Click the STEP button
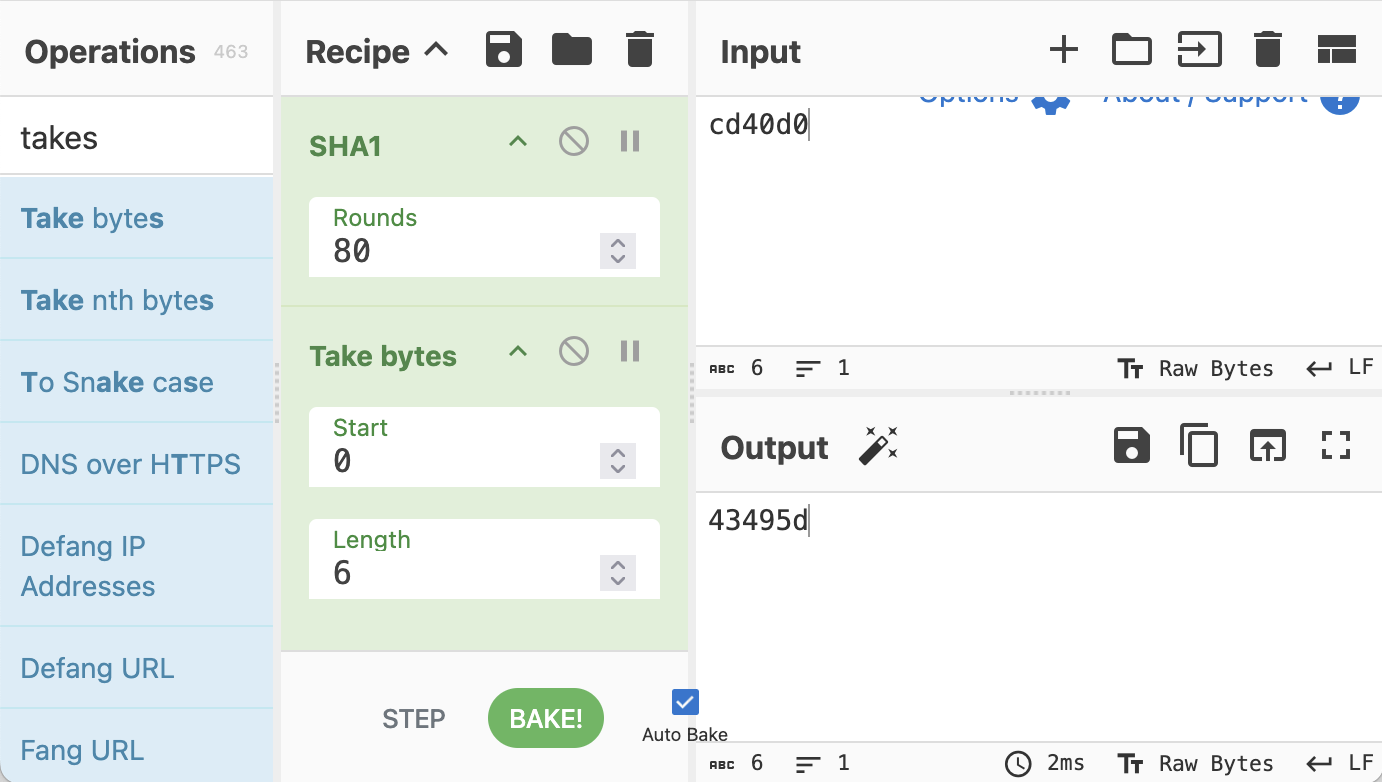 (x=414, y=719)
